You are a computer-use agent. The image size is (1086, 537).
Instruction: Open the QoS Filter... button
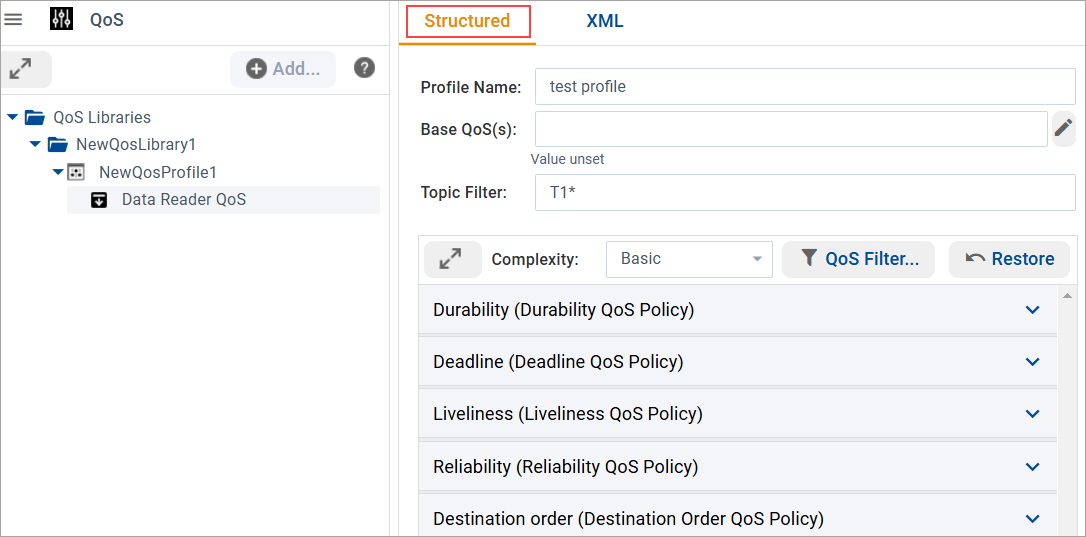pos(859,259)
